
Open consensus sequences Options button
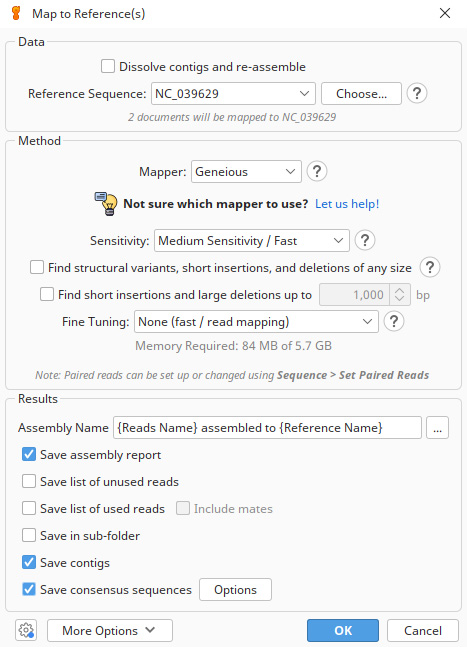click(x=235, y=590)
